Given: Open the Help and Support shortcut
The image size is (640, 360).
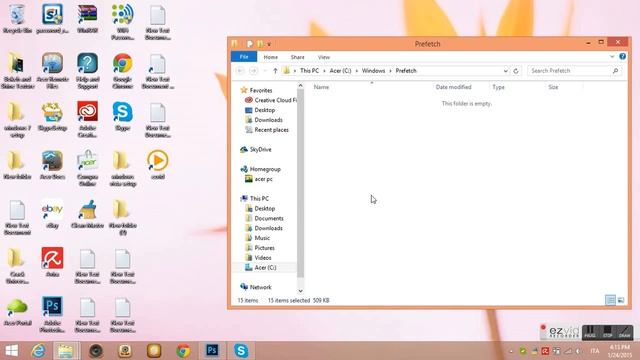Looking at the screenshot, I should (87, 71).
